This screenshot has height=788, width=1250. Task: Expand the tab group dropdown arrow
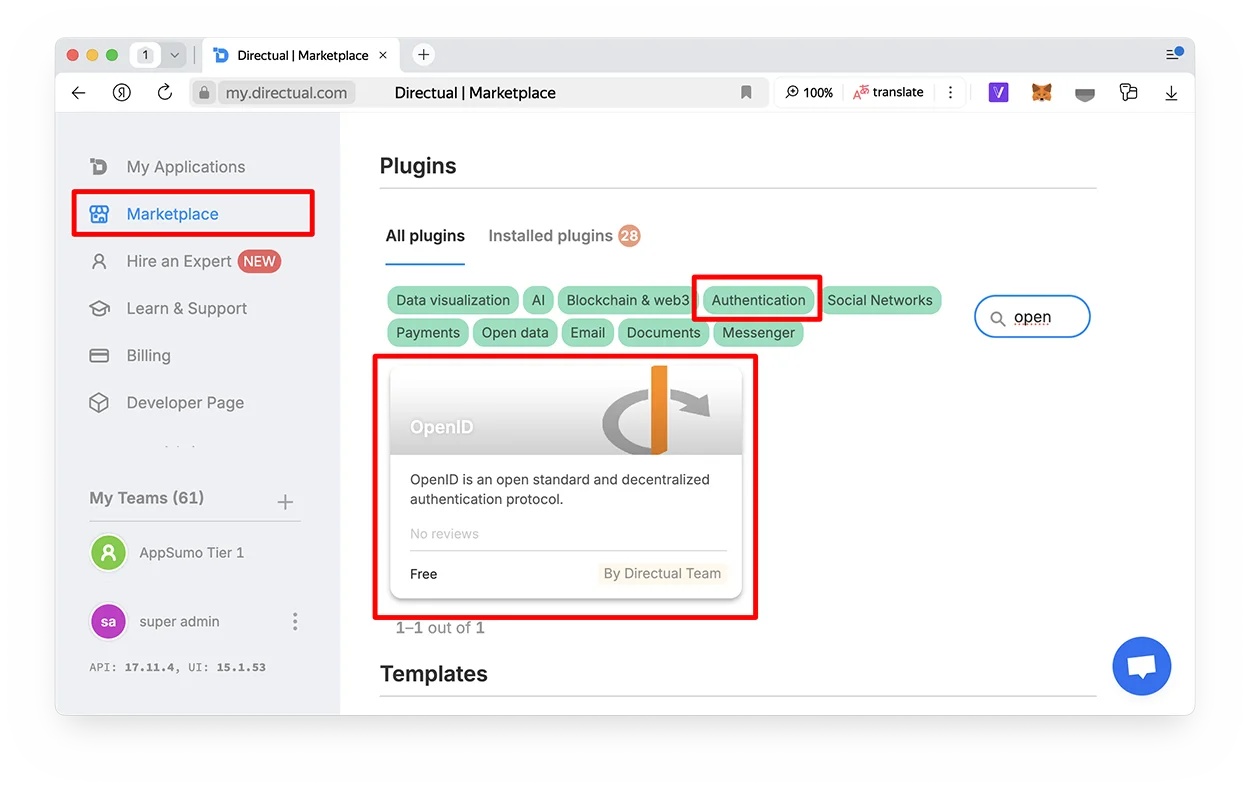[175, 55]
